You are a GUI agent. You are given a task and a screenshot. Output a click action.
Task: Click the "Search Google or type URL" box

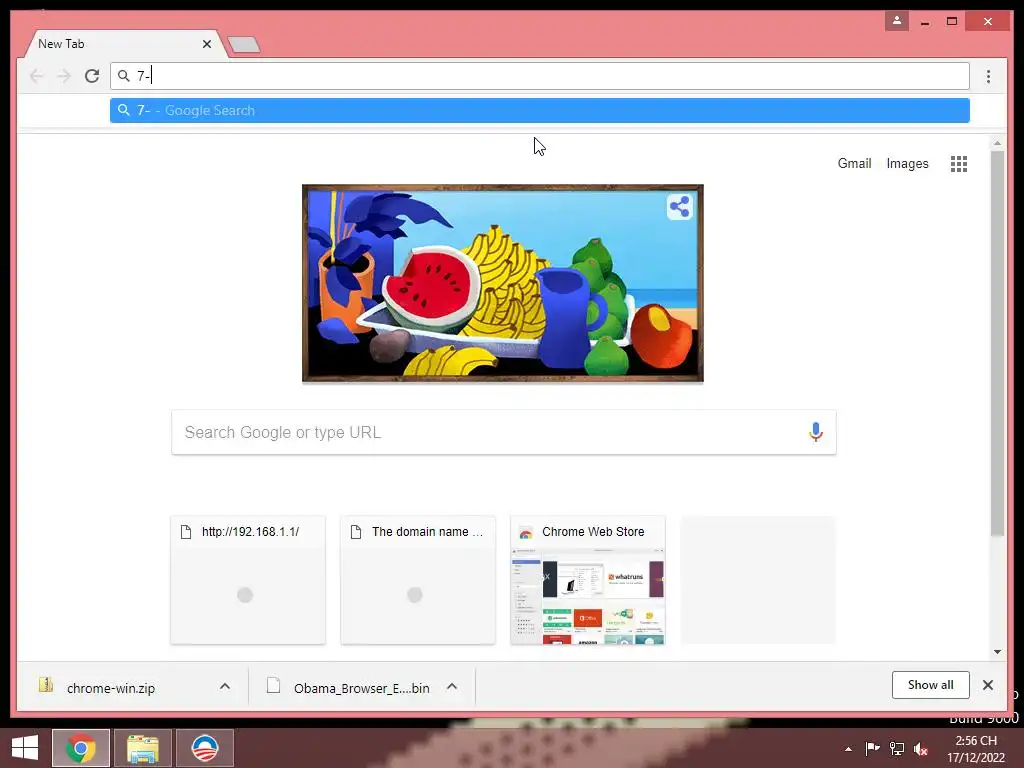(504, 432)
